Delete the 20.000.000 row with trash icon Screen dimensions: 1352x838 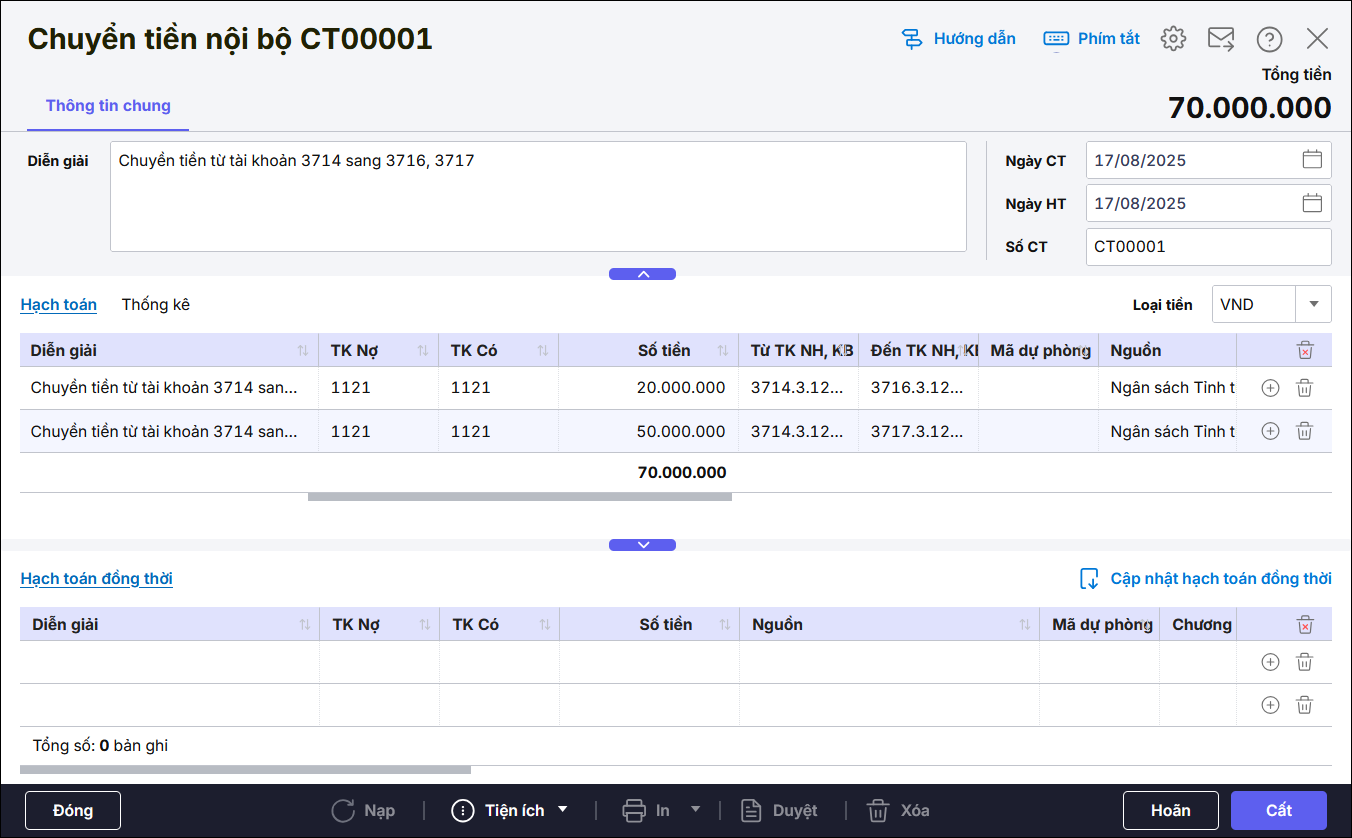point(1304,388)
